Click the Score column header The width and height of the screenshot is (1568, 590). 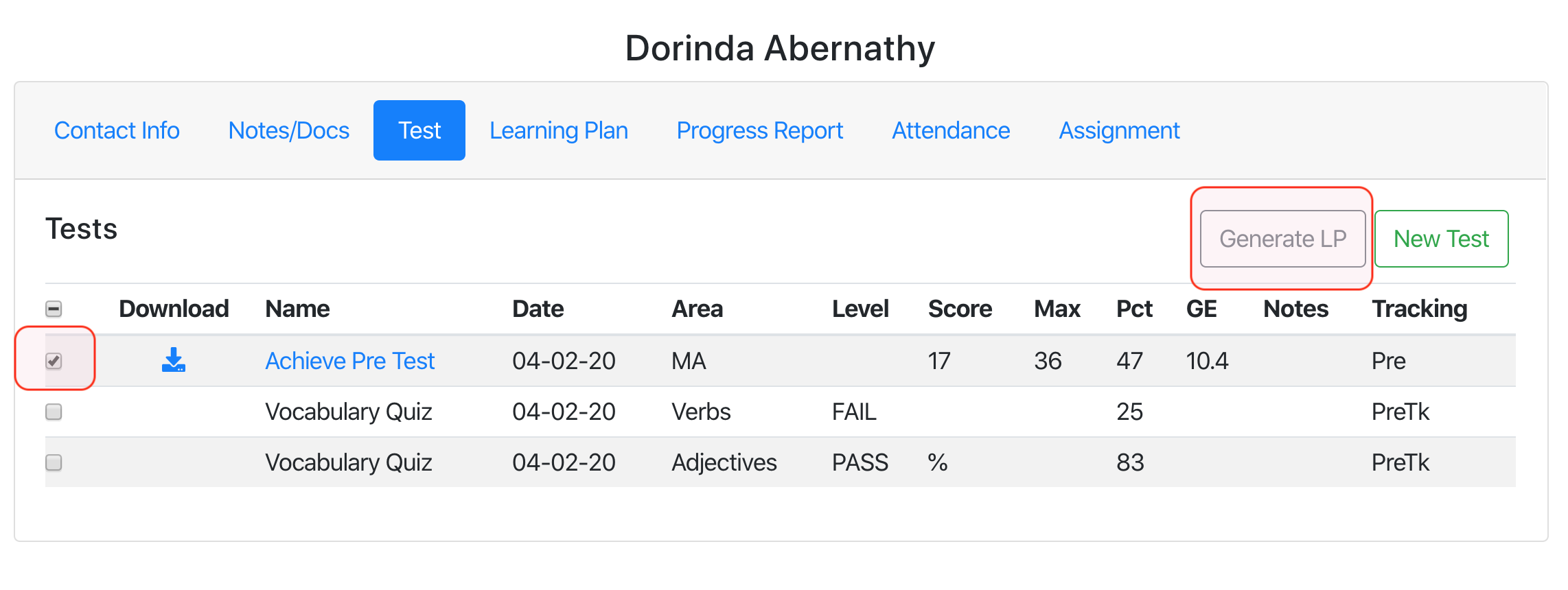[x=959, y=309]
